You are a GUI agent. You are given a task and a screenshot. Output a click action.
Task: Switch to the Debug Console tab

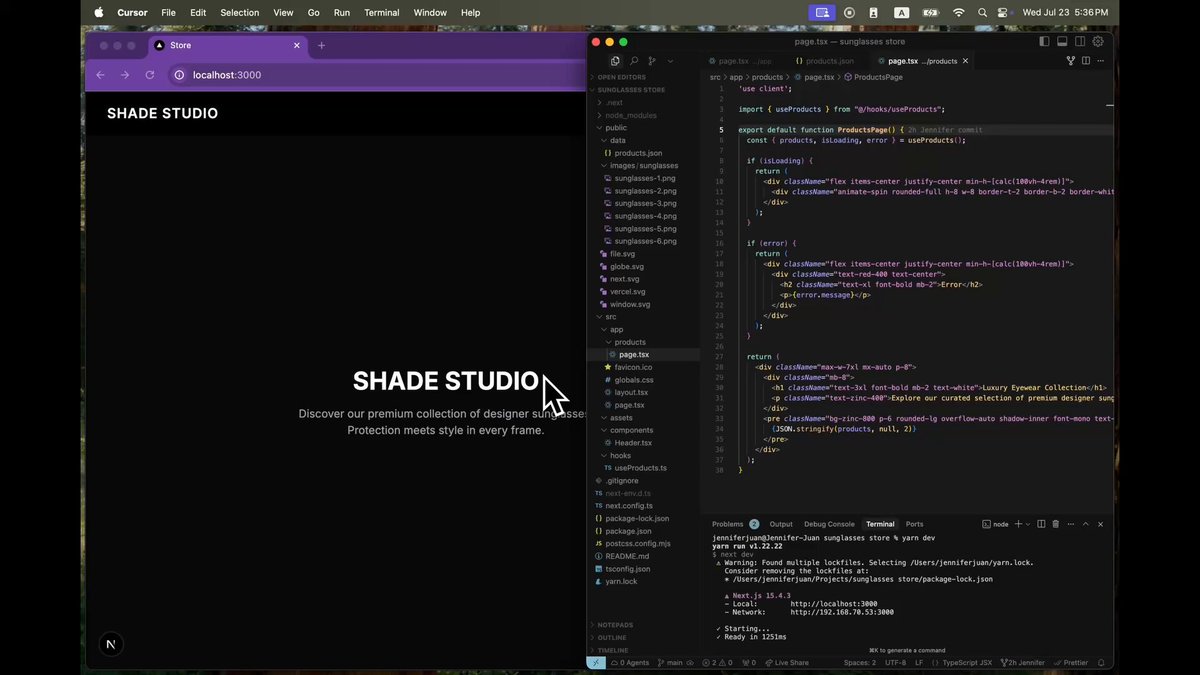[x=829, y=524]
